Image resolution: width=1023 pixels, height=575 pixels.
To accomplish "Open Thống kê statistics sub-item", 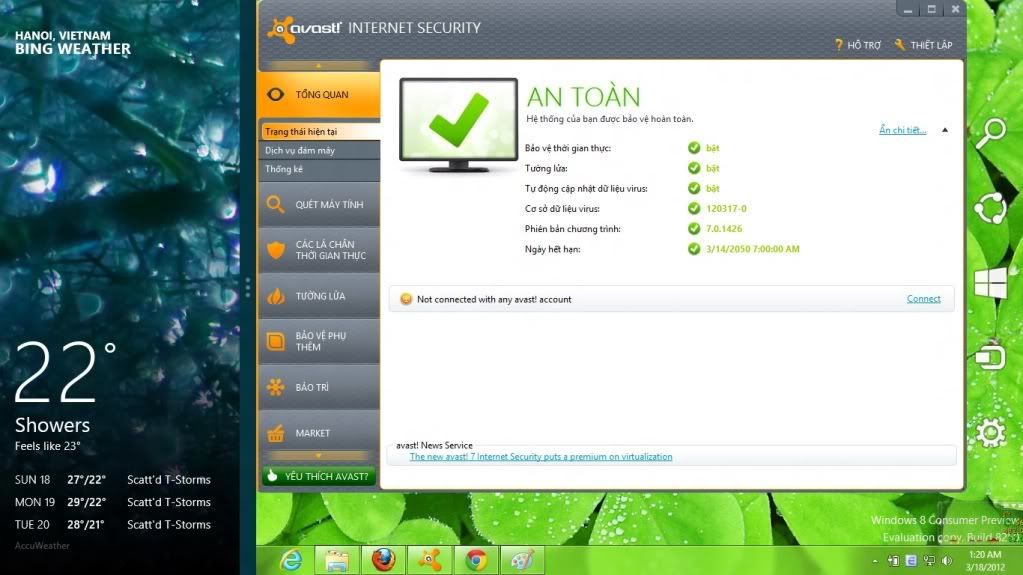I will [320, 169].
